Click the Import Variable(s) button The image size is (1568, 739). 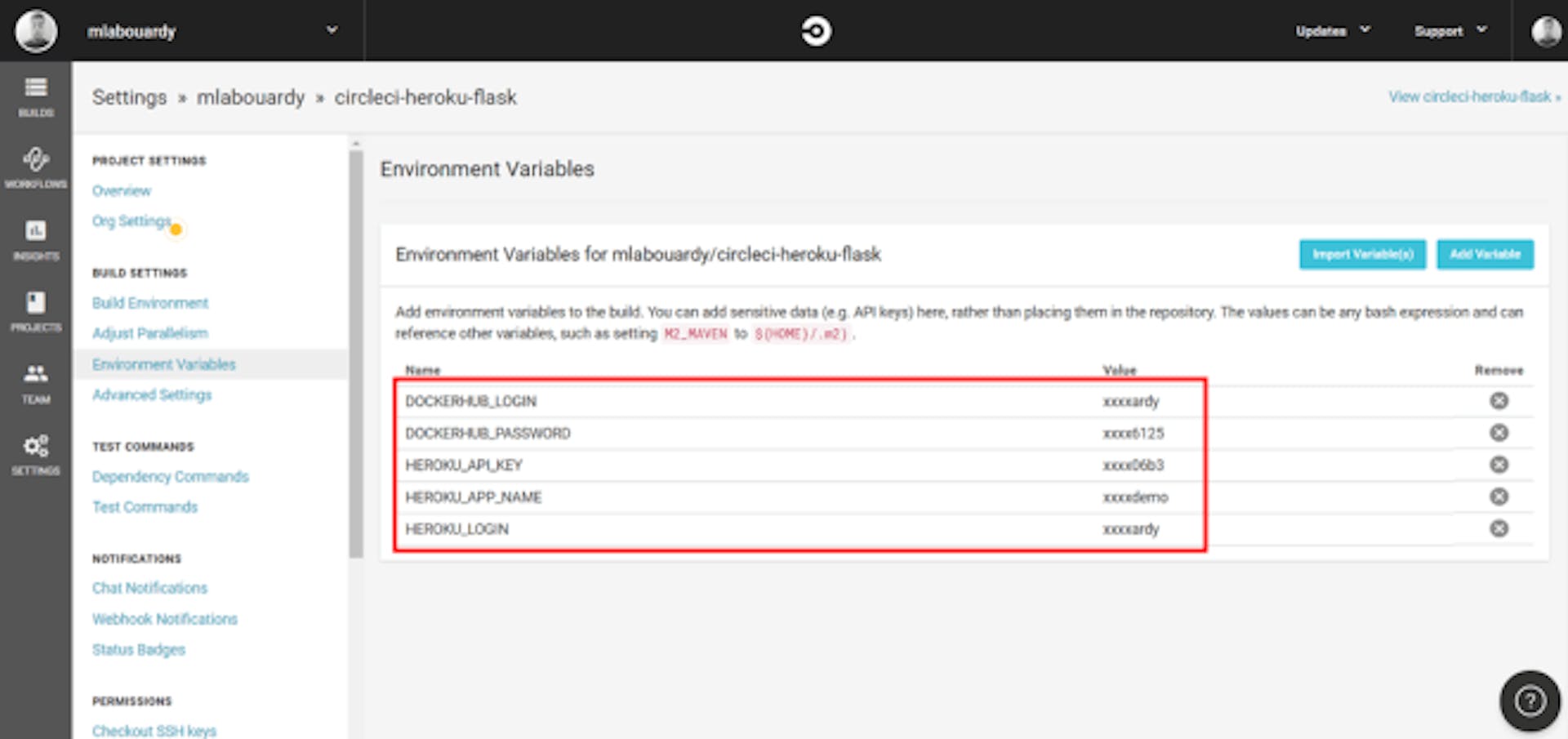tap(1362, 254)
